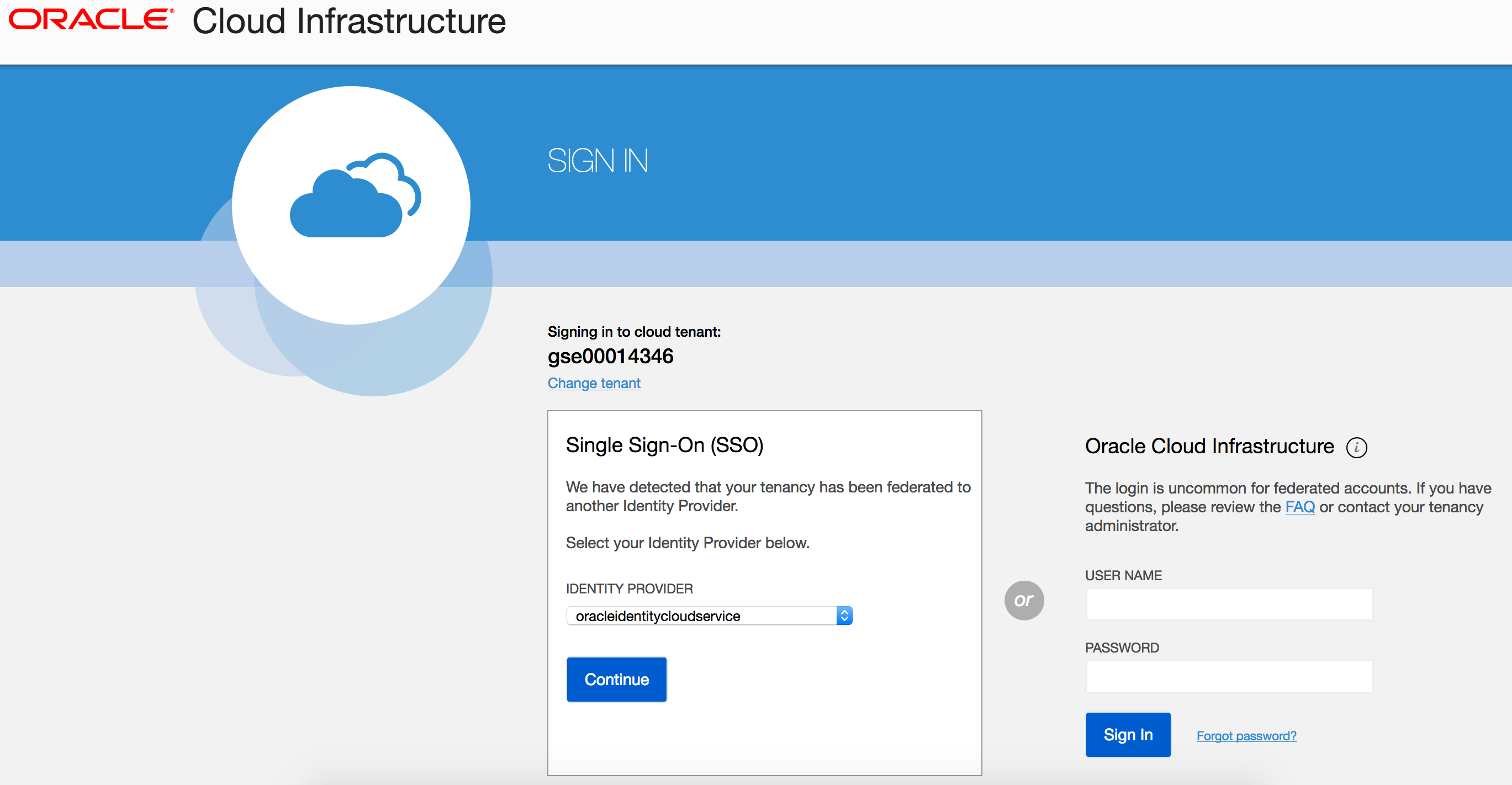Click the Oracle logo in header
The width and height of the screenshot is (1512, 785).
click(x=92, y=20)
